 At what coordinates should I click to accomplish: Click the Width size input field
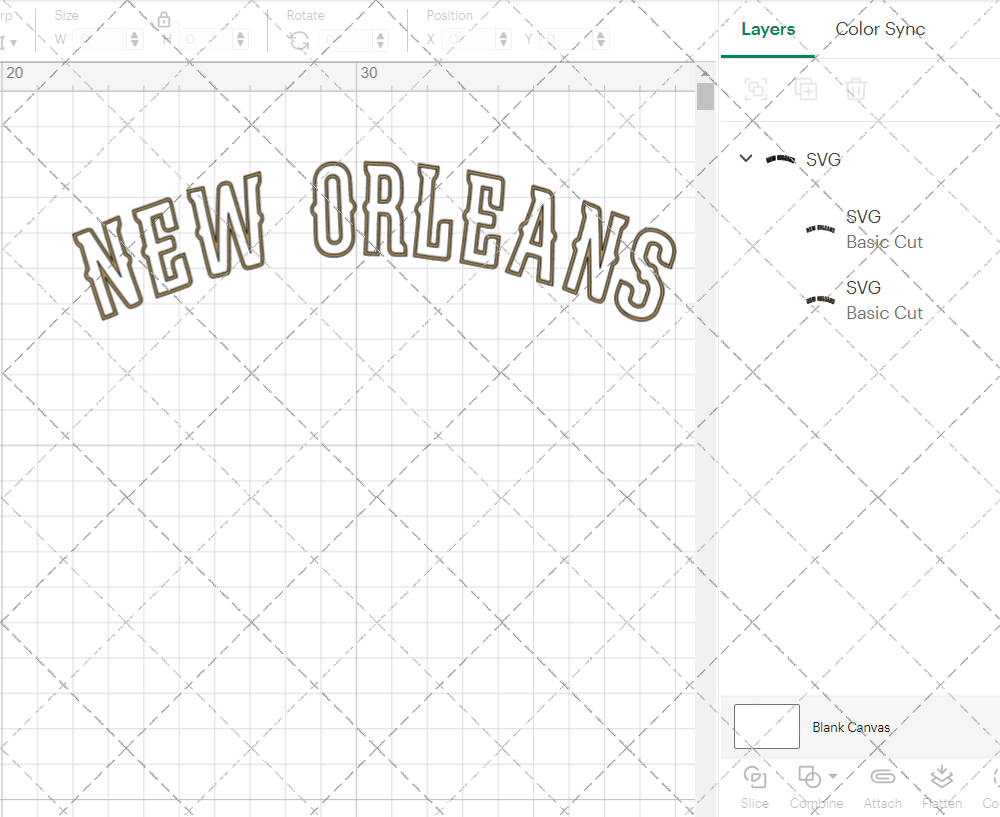click(x=100, y=40)
